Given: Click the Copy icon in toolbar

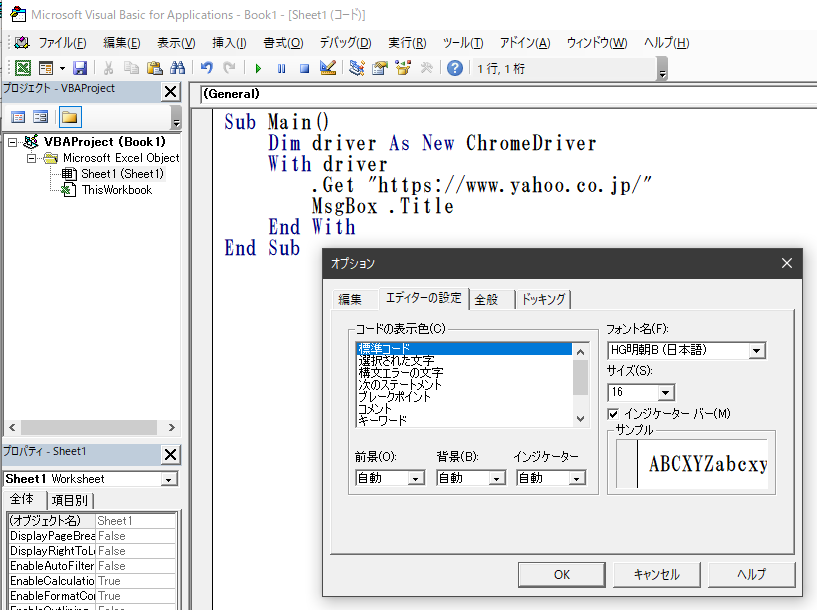Looking at the screenshot, I should click(x=131, y=68).
